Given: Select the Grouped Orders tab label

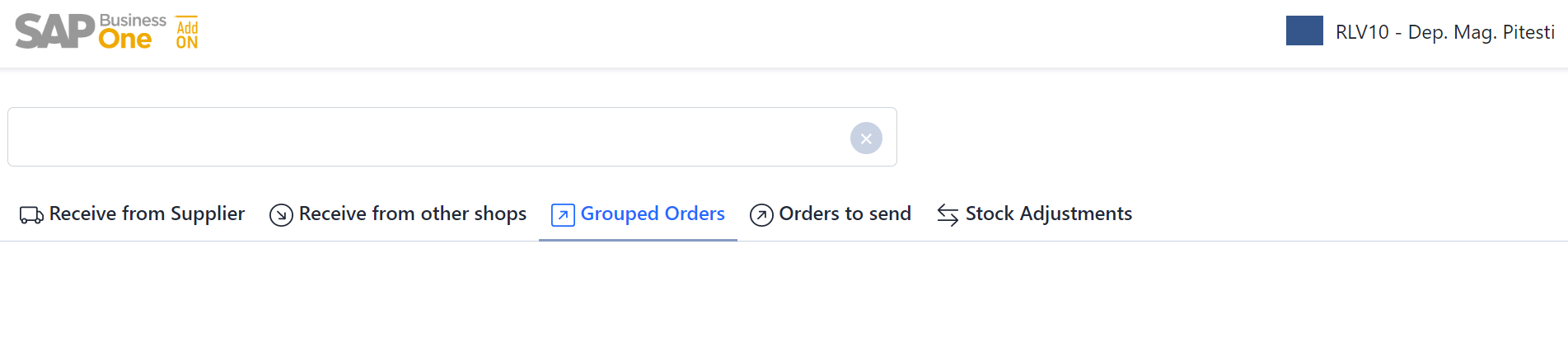Looking at the screenshot, I should point(653,214).
